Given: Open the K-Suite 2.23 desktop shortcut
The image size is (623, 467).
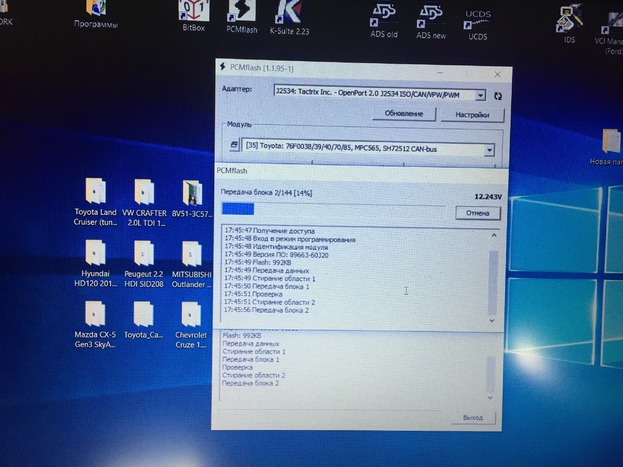Looking at the screenshot, I should (287, 13).
